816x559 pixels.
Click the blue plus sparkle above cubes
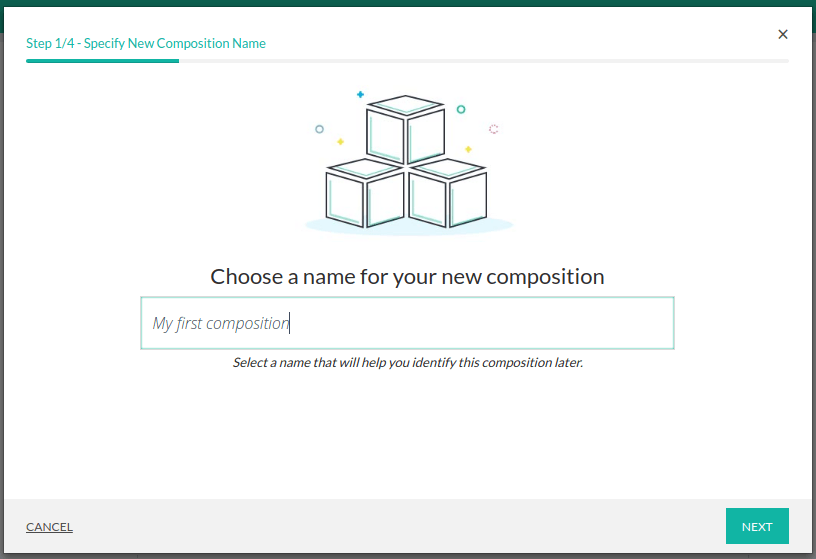360,94
